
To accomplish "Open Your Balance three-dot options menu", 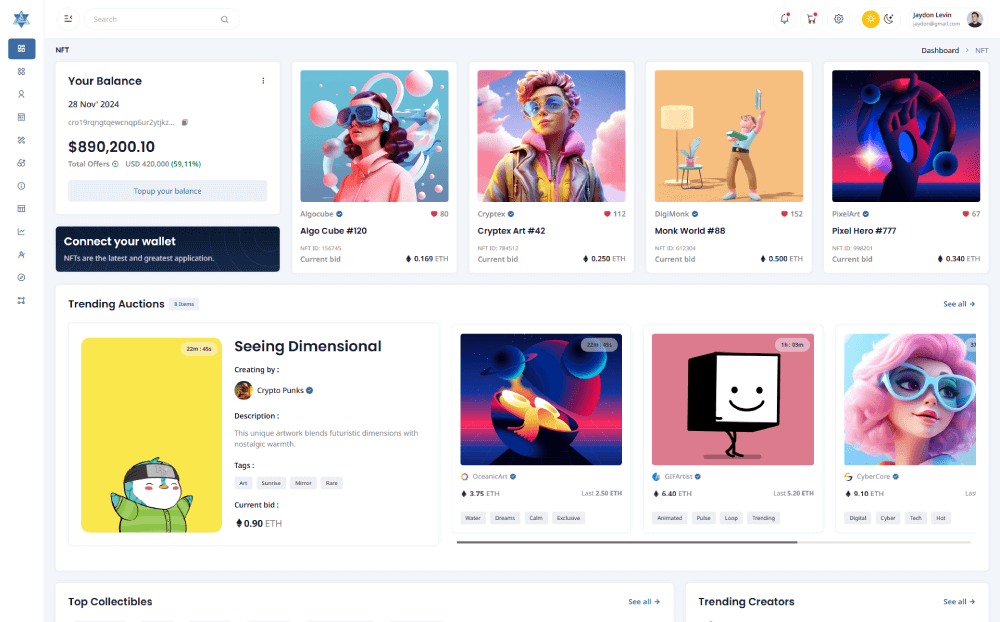I will [263, 81].
